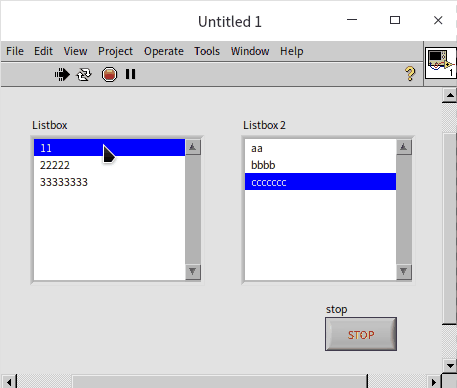This screenshot has width=457, height=388.
Task: Pause the running VI
Action: (130, 74)
